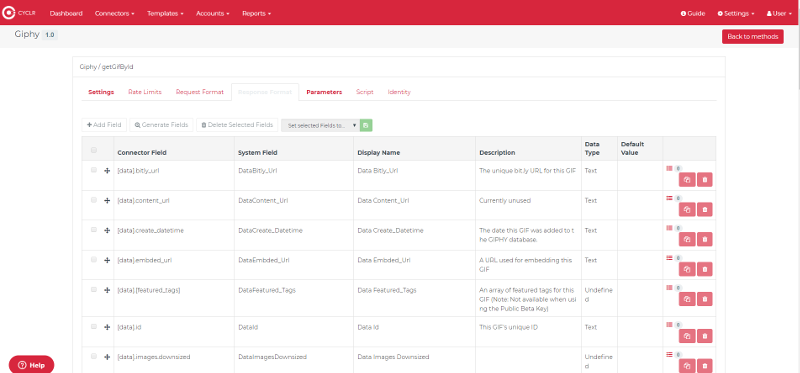Check the [data].create_datetime row checkbox
This screenshot has height=373, width=800.
(x=94, y=230)
